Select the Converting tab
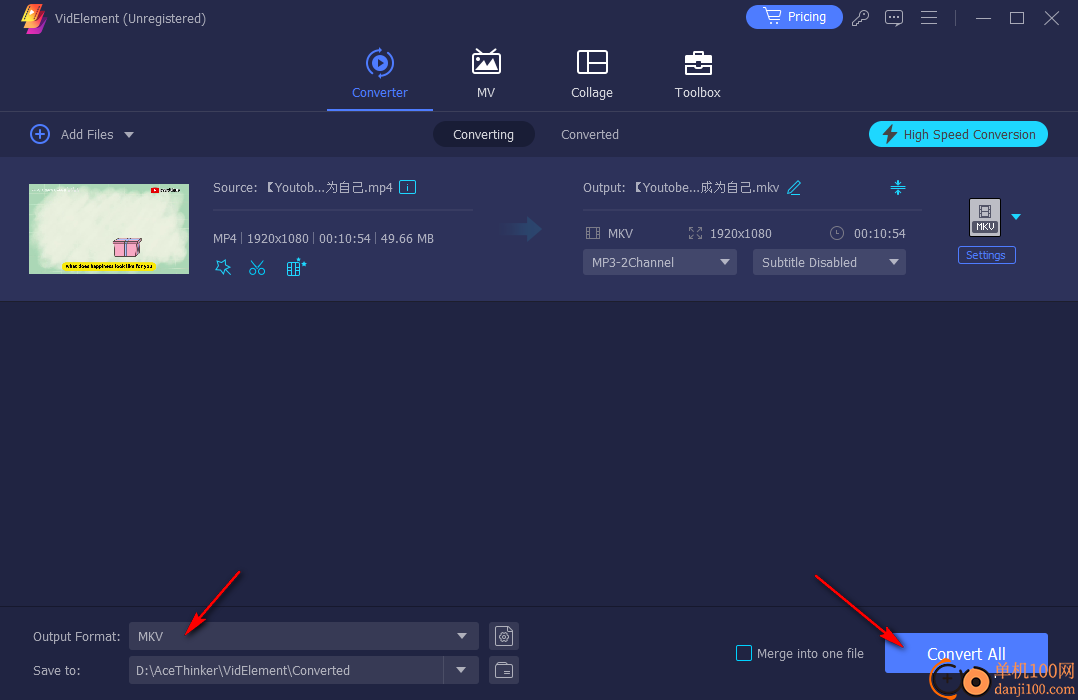1078x700 pixels. [x=483, y=135]
